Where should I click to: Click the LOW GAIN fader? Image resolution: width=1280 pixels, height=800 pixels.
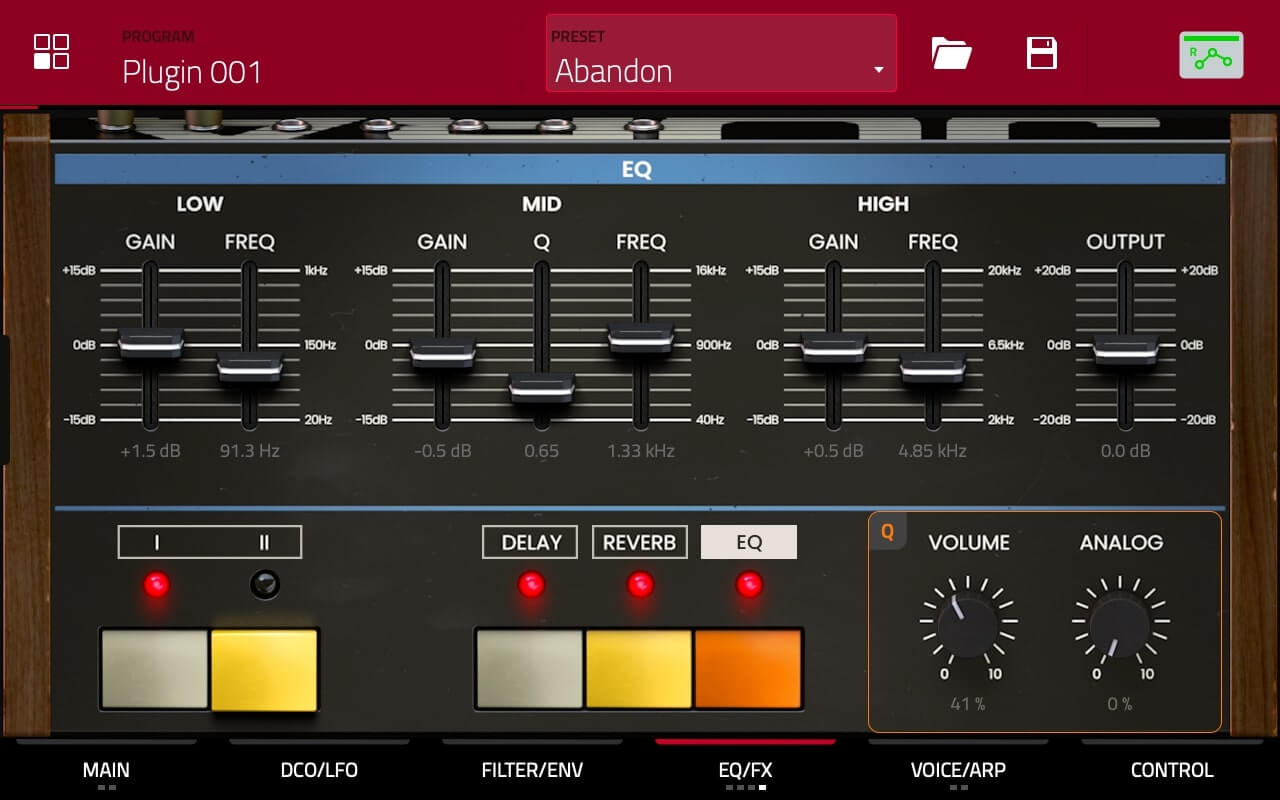(151, 341)
